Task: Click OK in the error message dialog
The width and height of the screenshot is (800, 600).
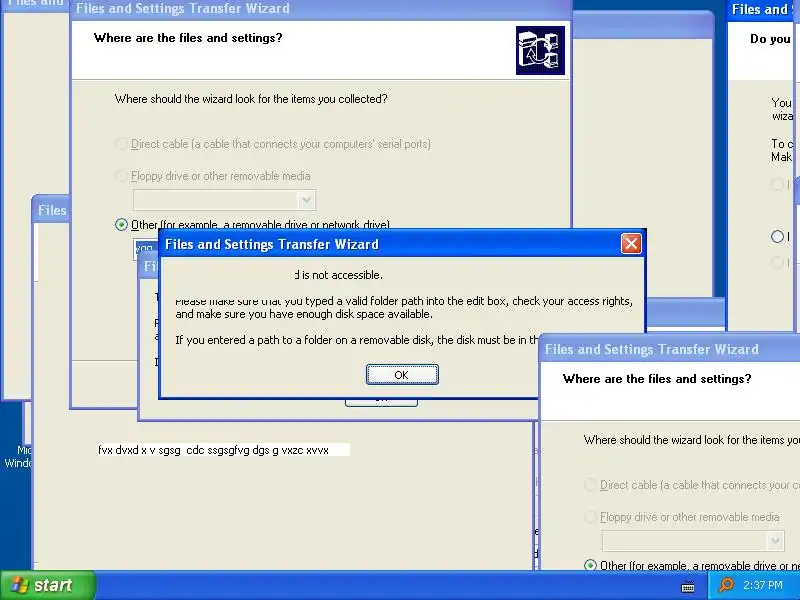Action: (x=402, y=374)
